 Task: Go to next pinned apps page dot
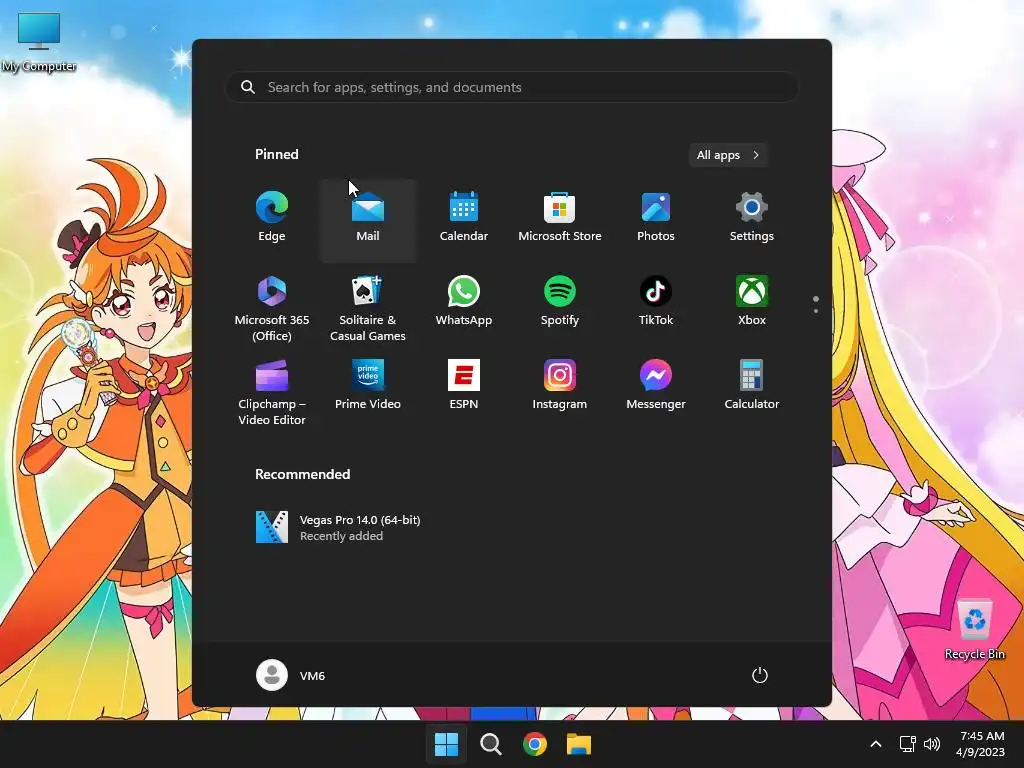[x=816, y=311]
